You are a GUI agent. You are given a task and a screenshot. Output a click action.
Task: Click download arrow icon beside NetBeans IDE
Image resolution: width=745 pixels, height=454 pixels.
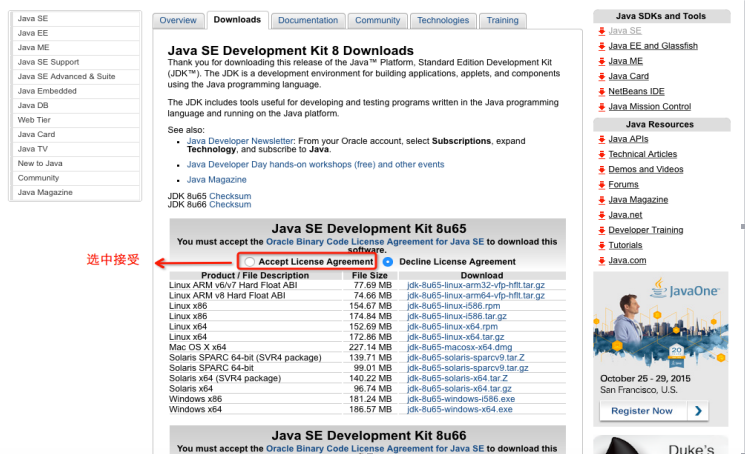(x=602, y=92)
